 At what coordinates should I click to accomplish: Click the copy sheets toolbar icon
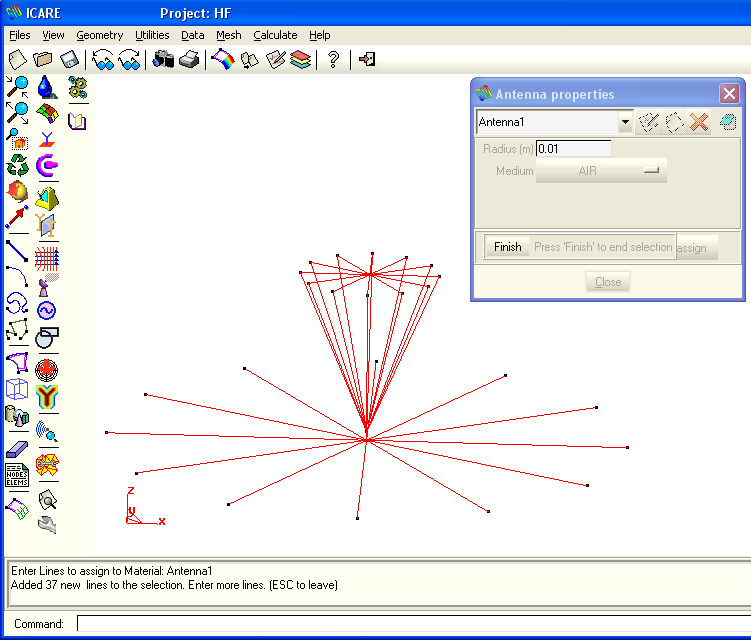pos(250,60)
